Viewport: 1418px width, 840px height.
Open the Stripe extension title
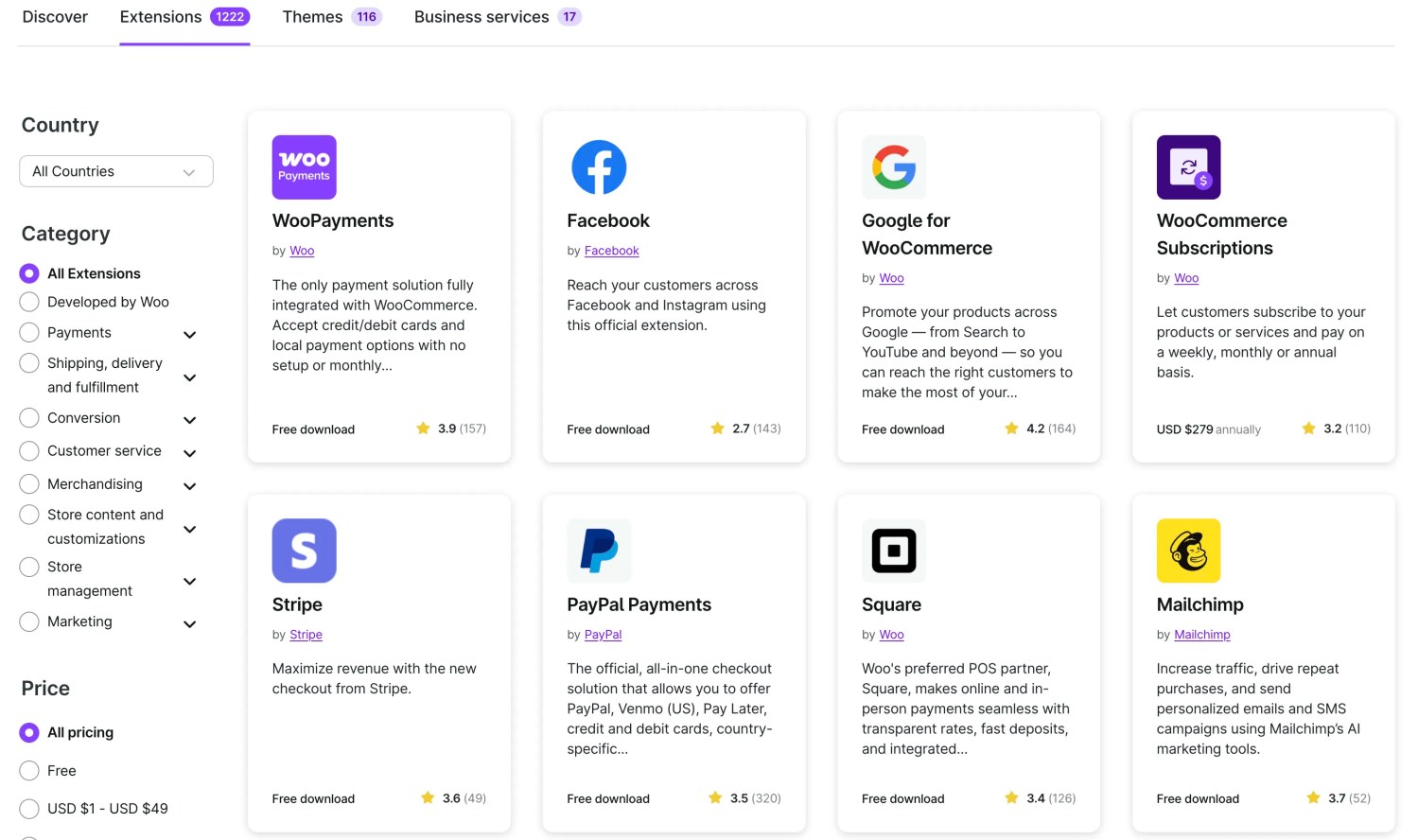297,604
